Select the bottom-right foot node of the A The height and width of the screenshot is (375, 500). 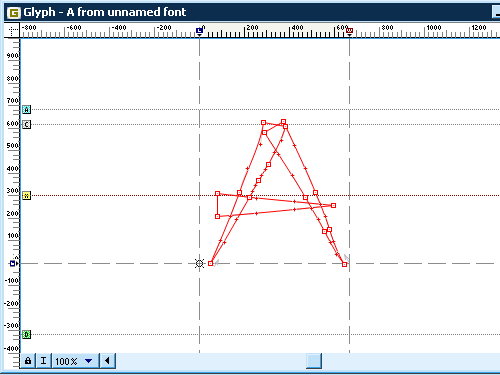tap(344, 264)
